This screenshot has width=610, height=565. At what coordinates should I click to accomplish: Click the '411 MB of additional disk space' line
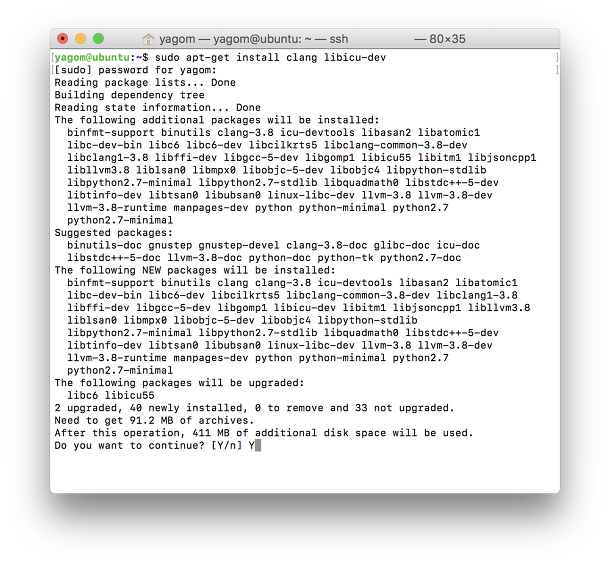[264, 433]
